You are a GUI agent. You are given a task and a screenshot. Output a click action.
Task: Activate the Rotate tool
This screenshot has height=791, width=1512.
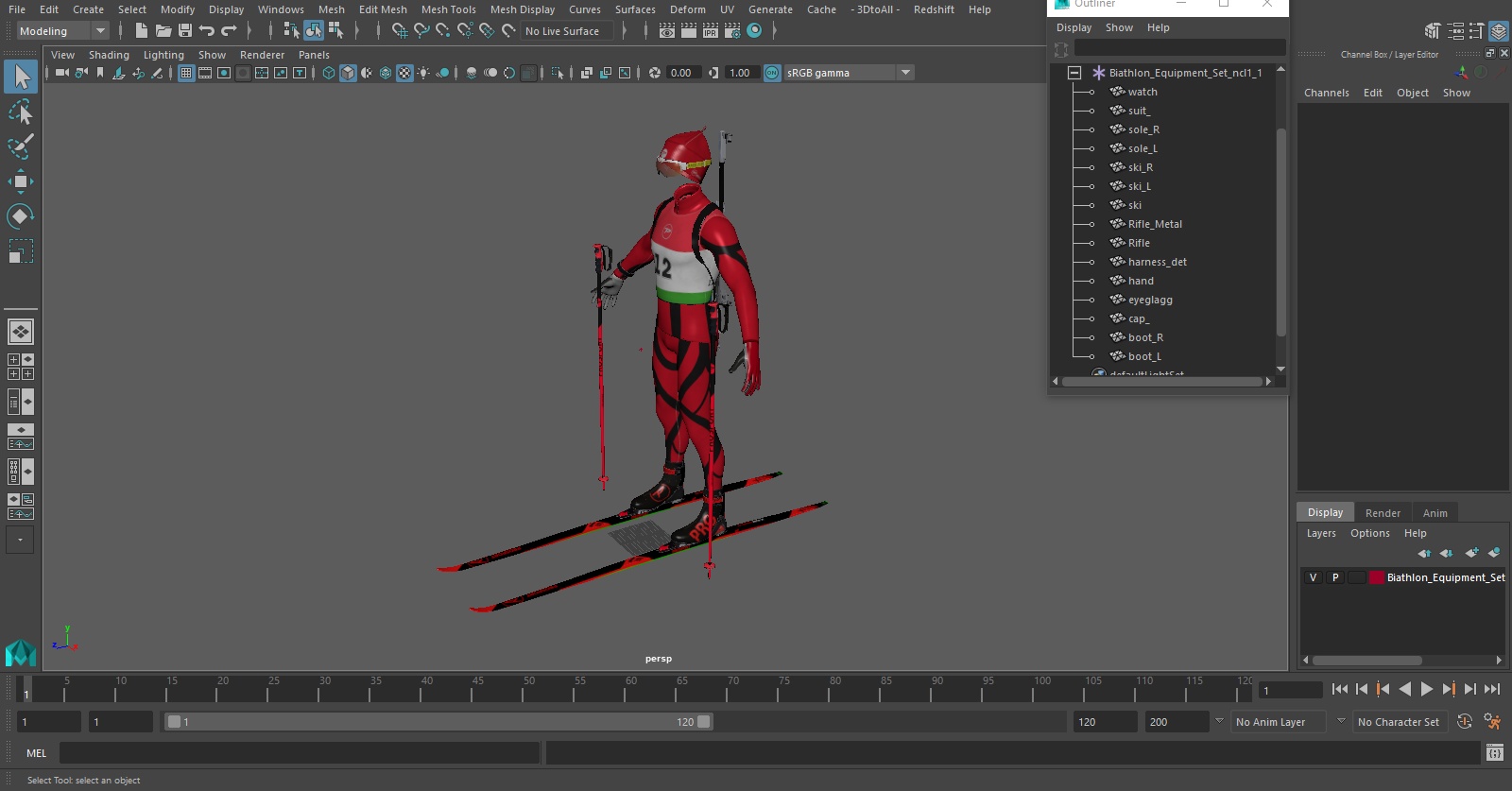pyautogui.click(x=21, y=216)
